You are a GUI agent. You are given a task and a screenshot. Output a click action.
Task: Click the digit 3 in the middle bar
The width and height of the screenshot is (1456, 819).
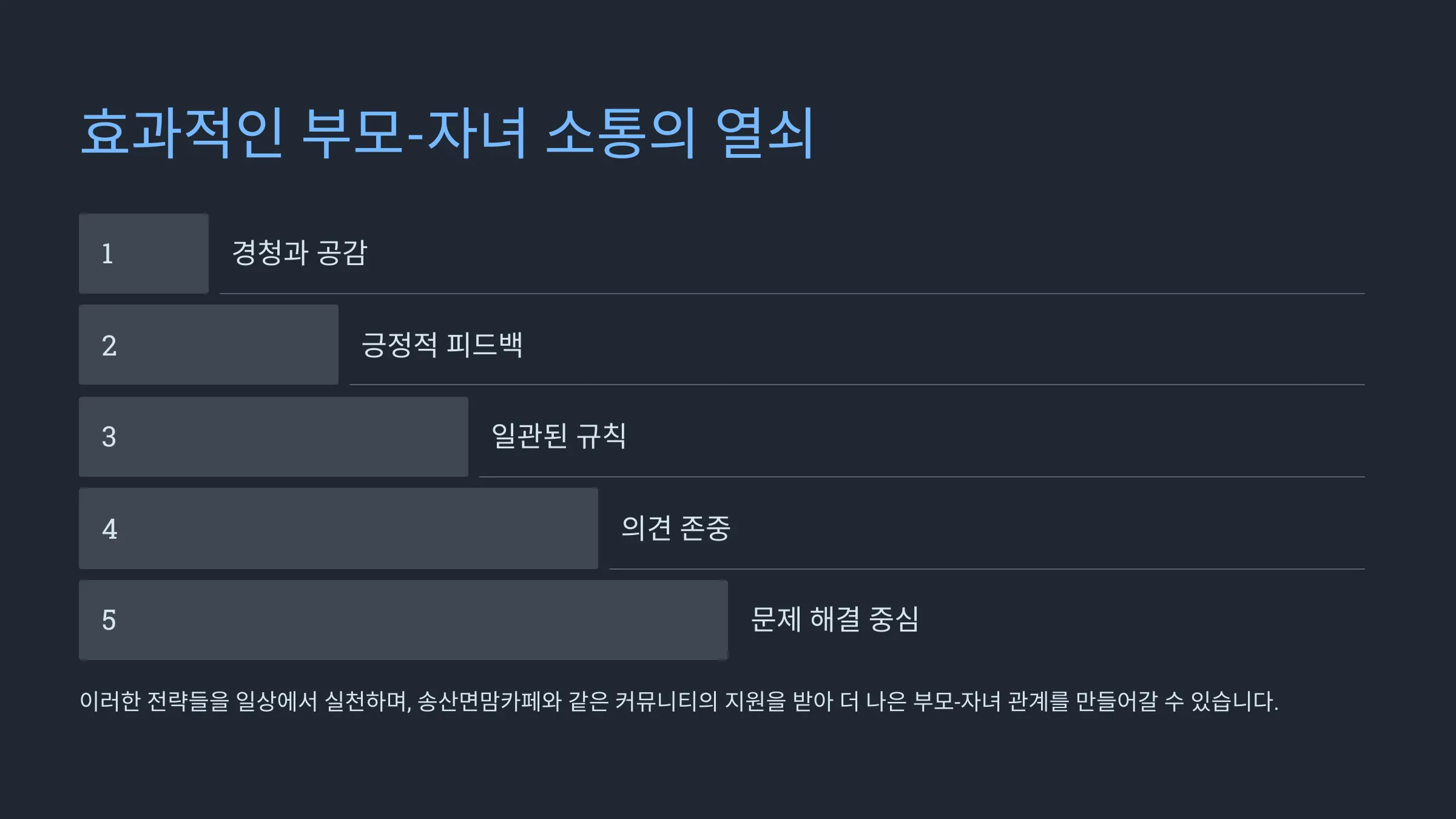point(109,437)
